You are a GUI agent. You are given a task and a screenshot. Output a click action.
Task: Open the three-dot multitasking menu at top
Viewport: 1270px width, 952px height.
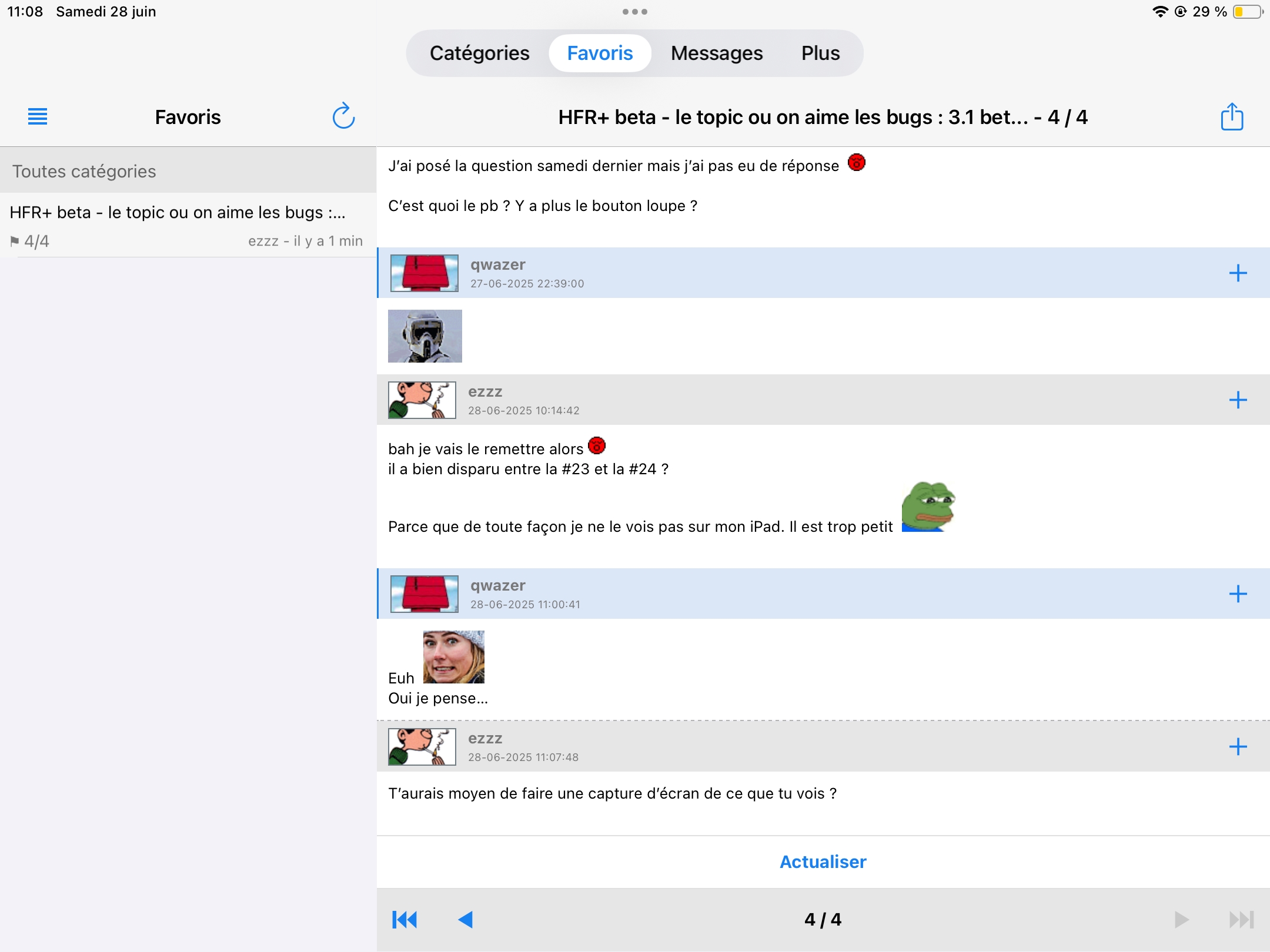point(634,12)
